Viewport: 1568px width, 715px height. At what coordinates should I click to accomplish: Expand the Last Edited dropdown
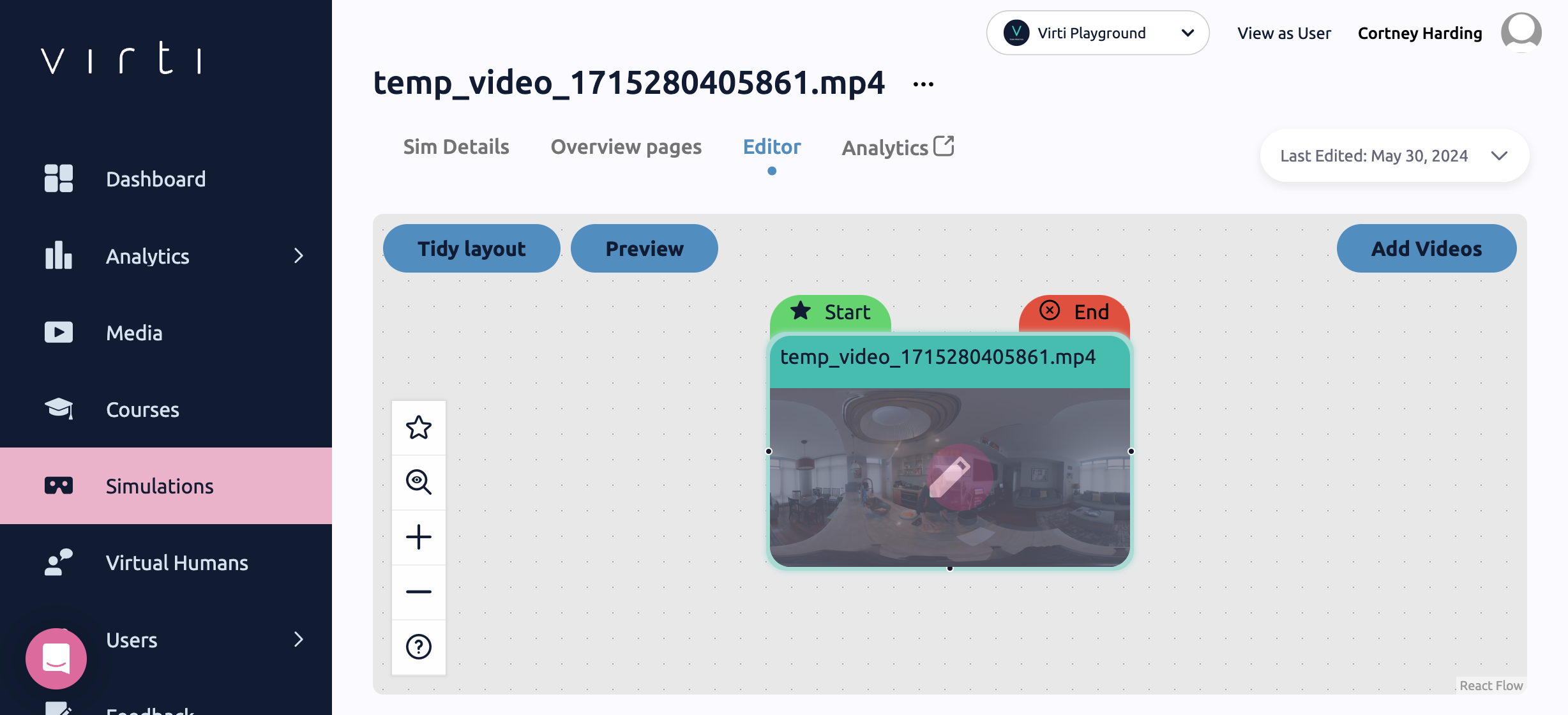tap(1394, 156)
